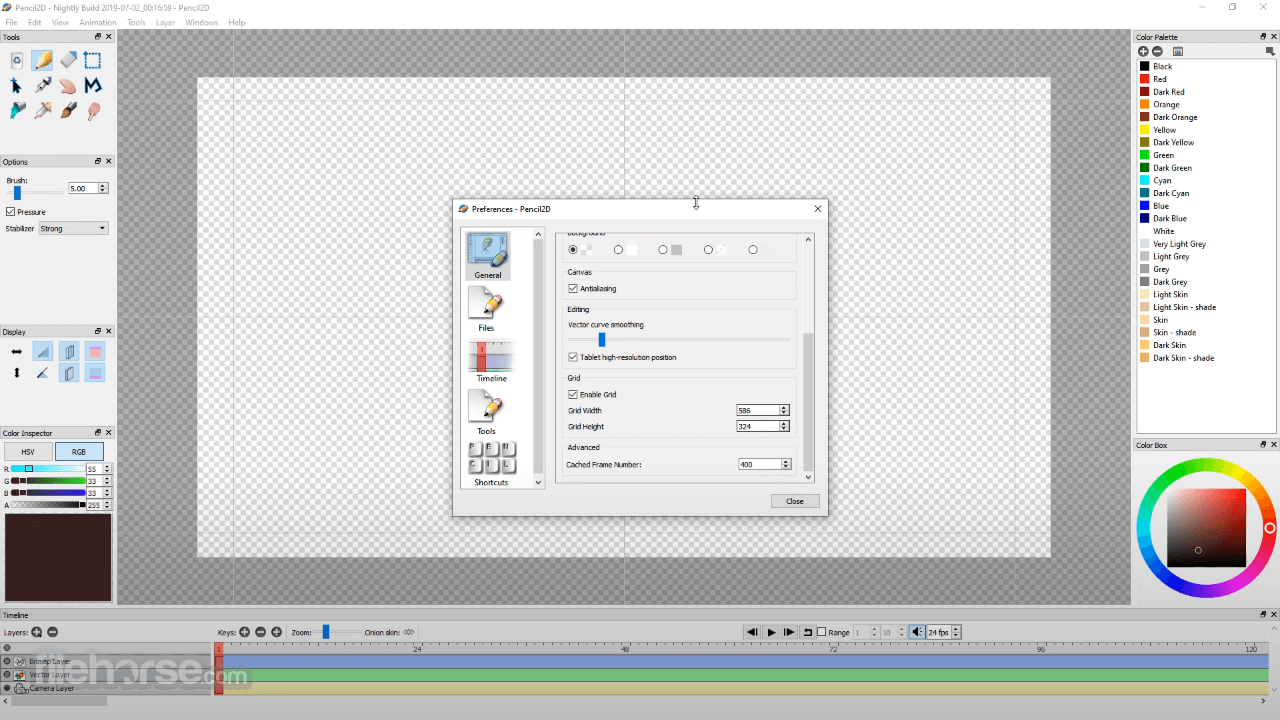Increase the Brush size spinner

pyautogui.click(x=103, y=186)
